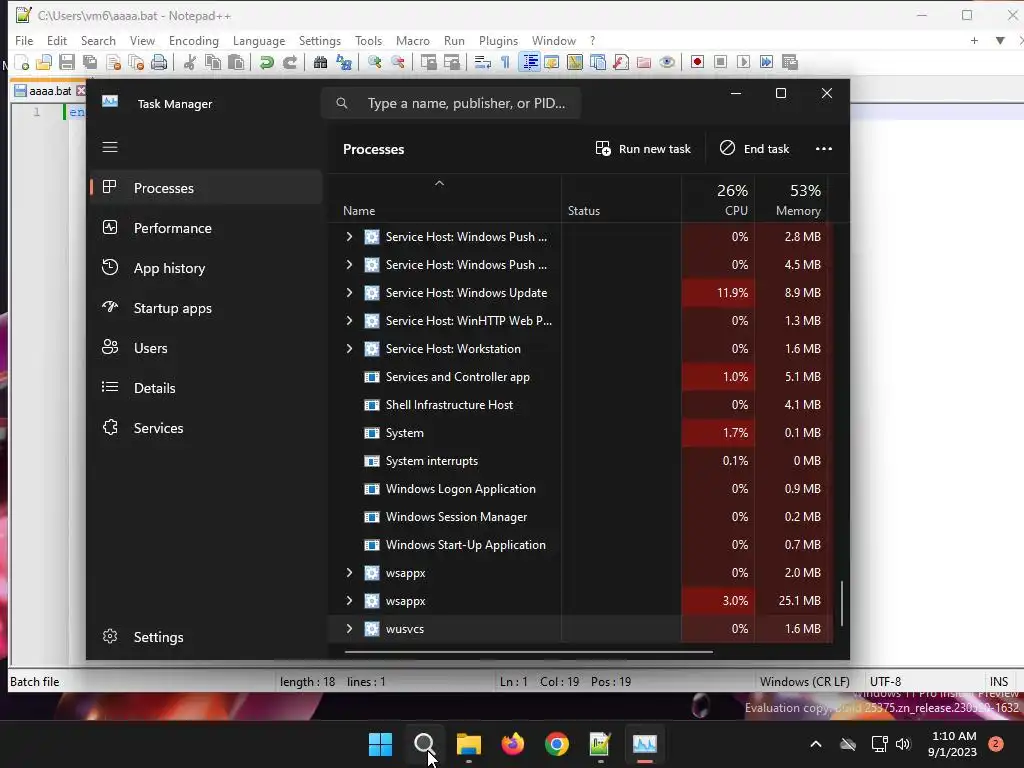Click the Zoom In icon in Notepad++
This screenshot has height=768, width=1024.
coord(374,63)
